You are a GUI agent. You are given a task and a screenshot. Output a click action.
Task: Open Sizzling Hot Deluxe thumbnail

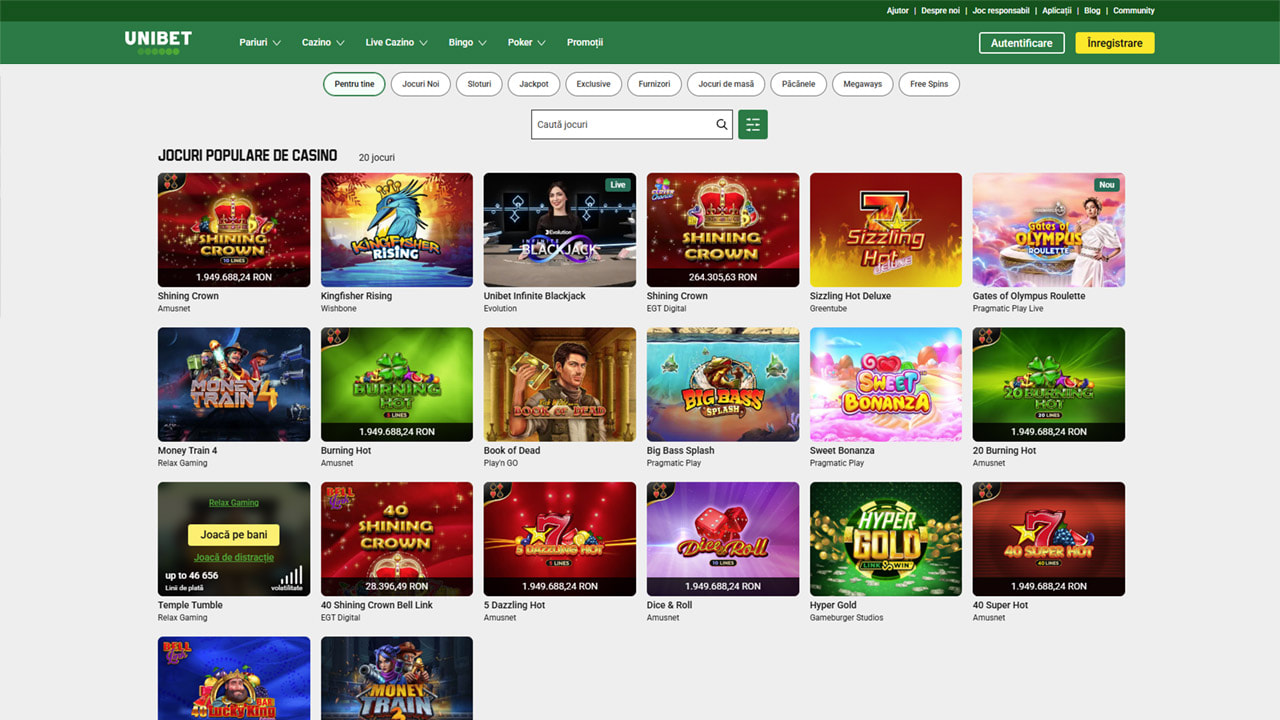886,230
